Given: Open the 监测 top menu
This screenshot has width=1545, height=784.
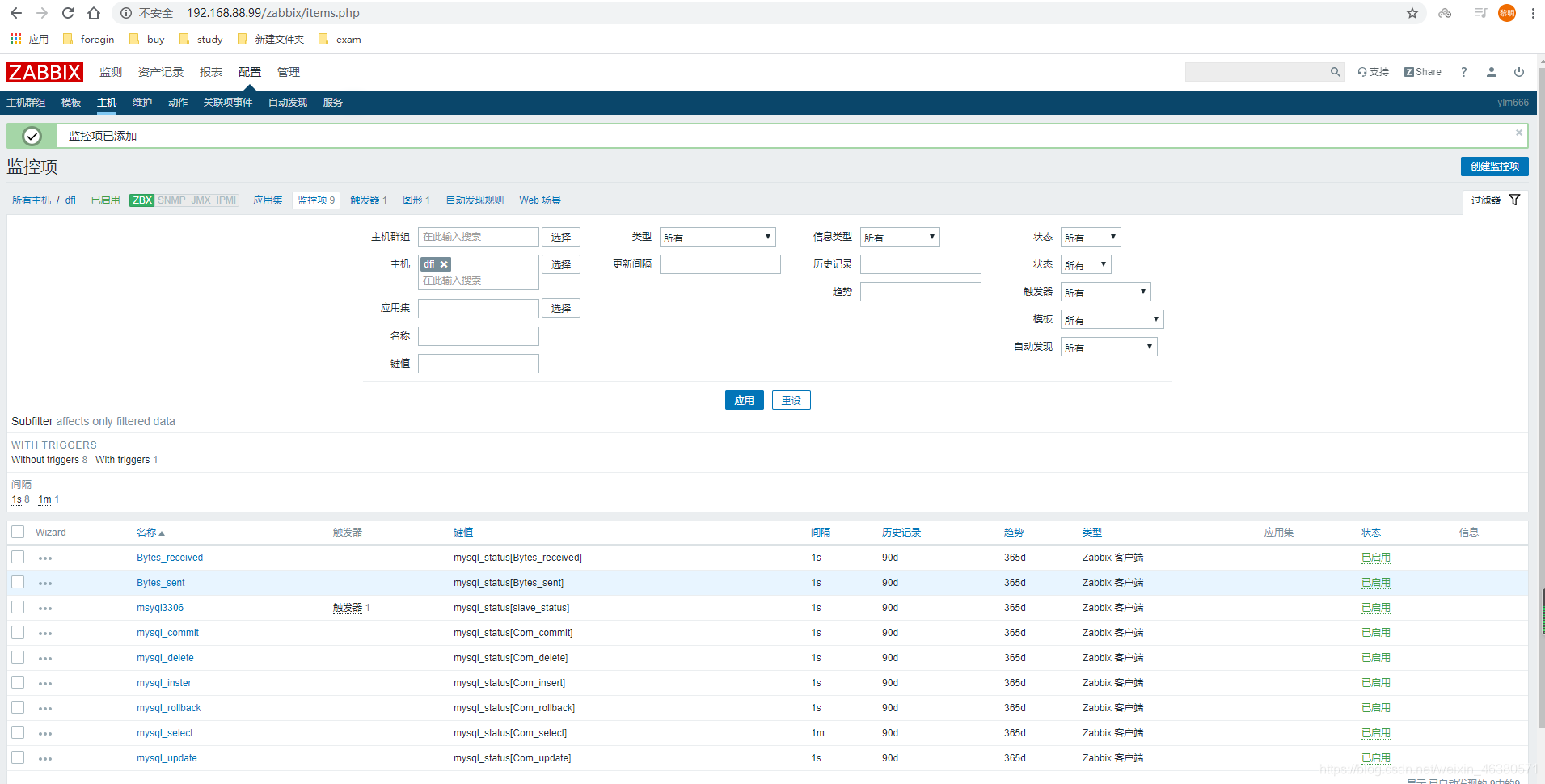Looking at the screenshot, I should coord(111,72).
